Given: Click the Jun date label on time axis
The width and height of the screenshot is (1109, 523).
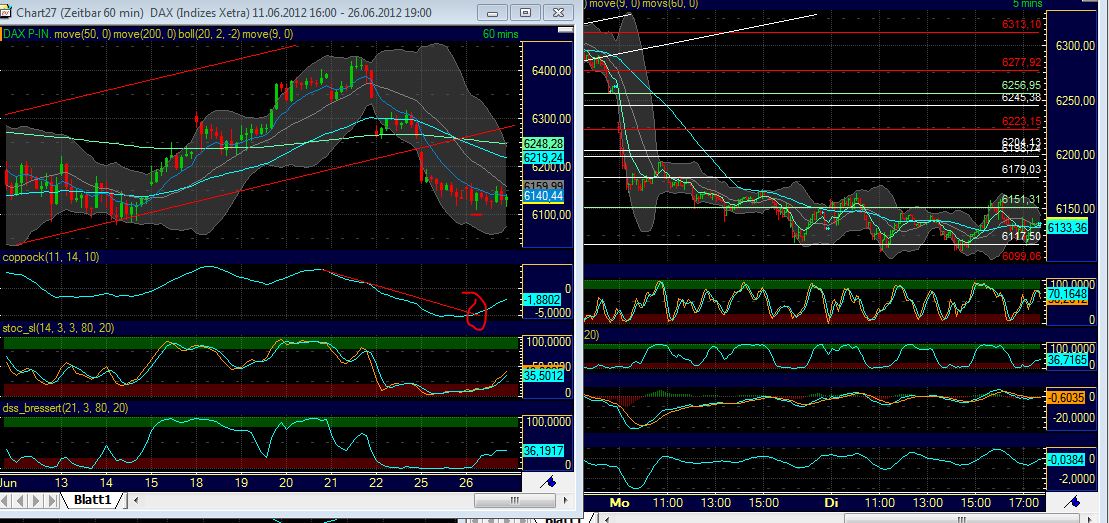Looking at the screenshot, I should (x=7, y=483).
